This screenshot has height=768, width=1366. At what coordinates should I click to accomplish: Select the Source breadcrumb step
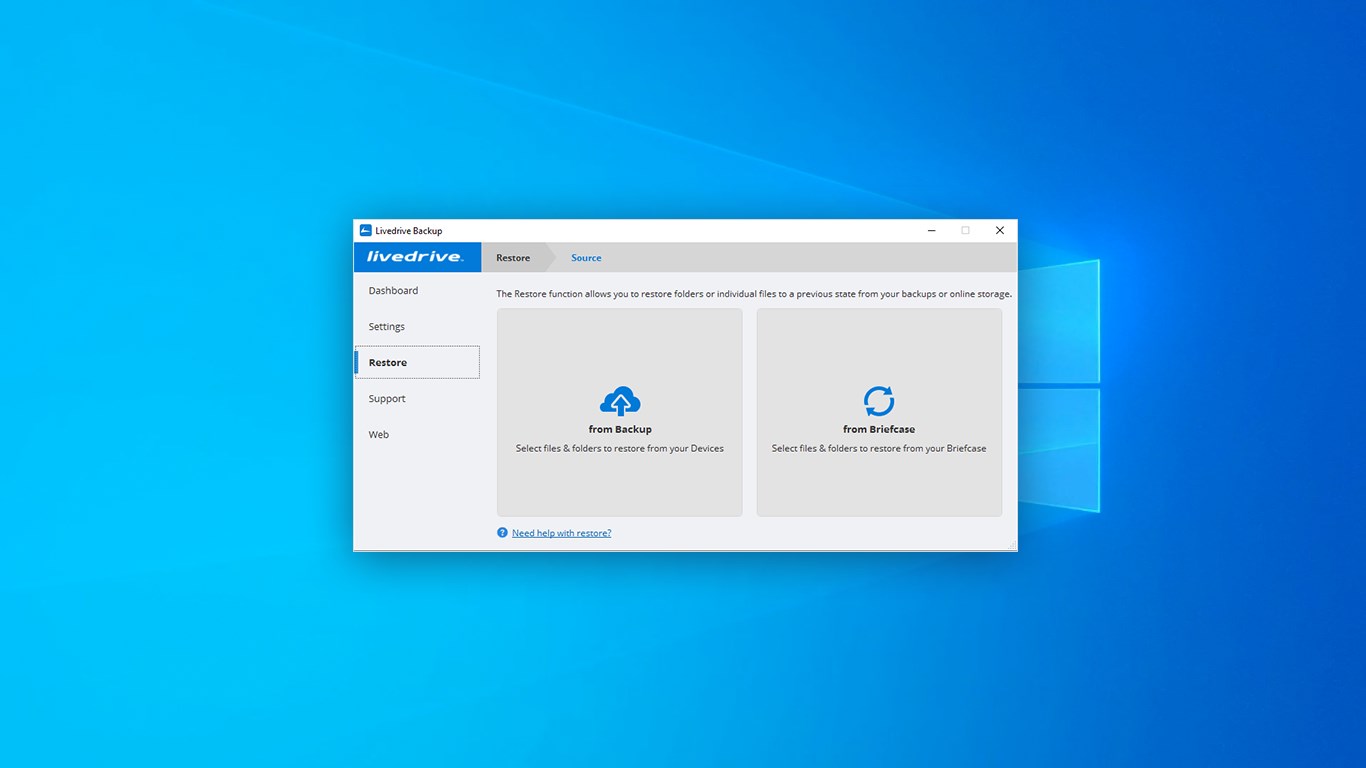tap(586, 258)
